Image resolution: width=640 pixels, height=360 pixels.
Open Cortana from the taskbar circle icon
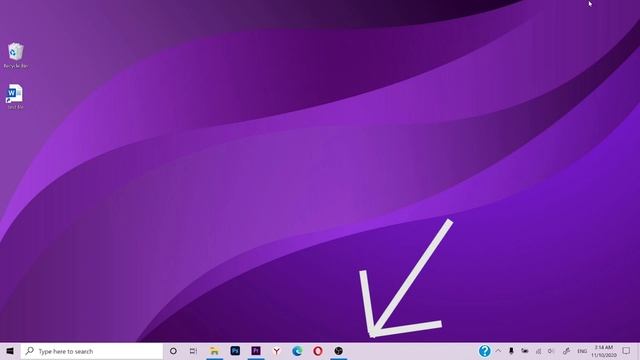pos(173,351)
